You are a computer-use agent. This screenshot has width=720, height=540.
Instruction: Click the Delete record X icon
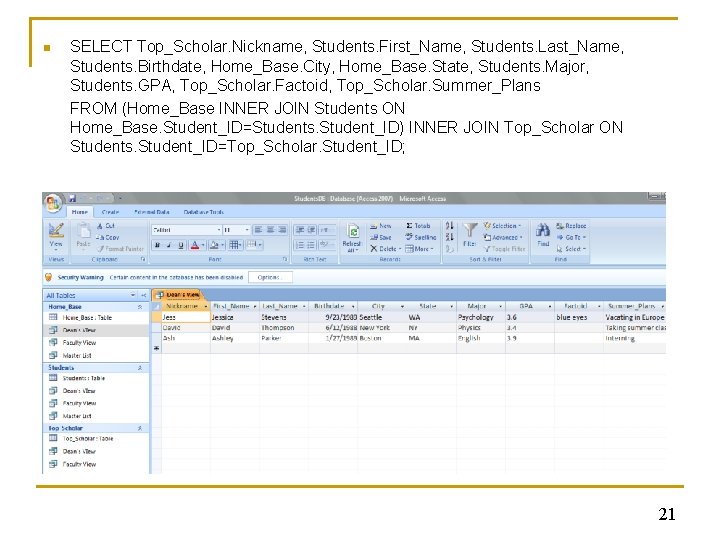pos(374,249)
